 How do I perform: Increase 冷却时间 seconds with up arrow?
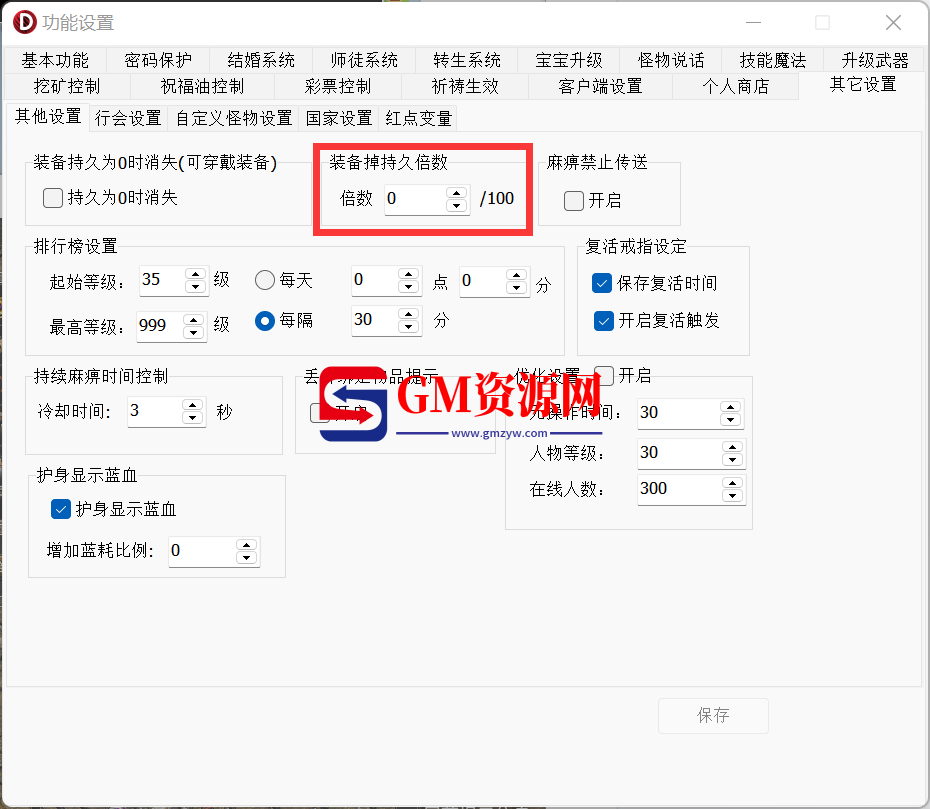(193, 404)
